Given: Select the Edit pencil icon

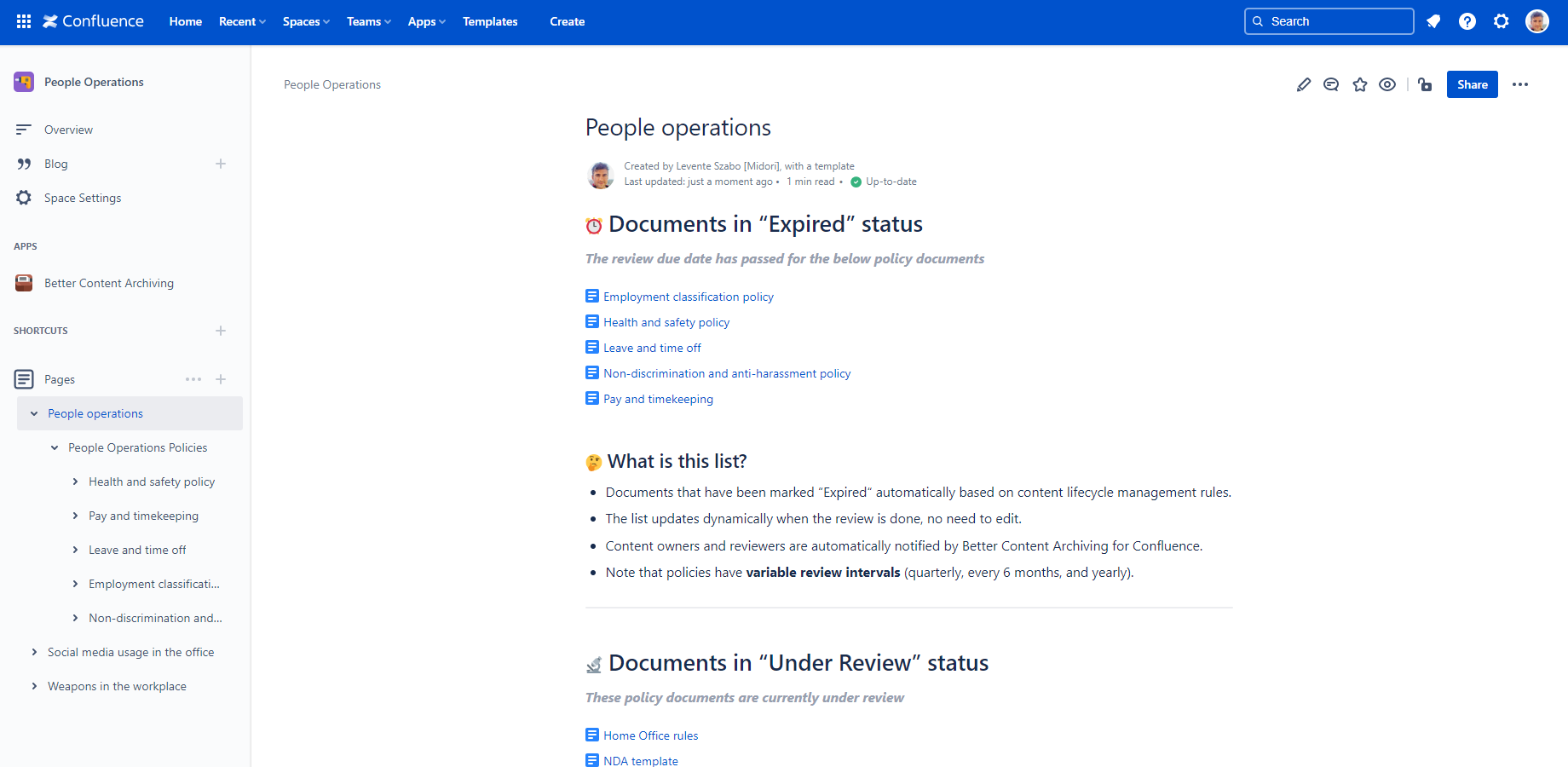Looking at the screenshot, I should pos(1303,84).
